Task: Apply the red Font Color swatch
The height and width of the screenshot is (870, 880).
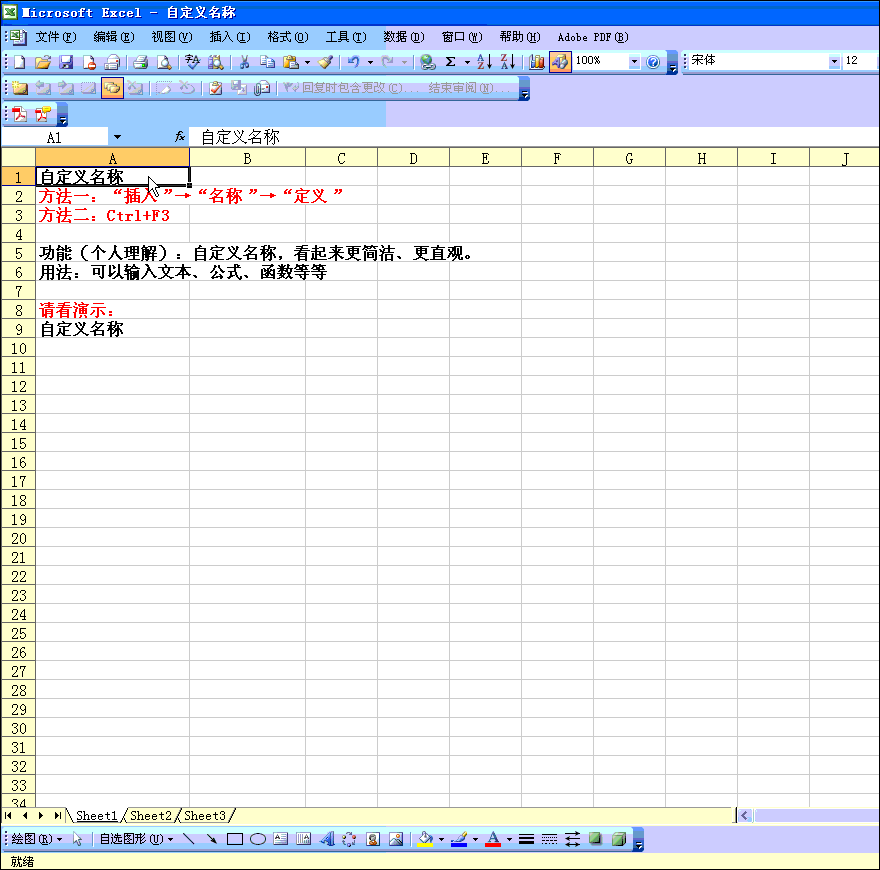Action: (x=492, y=840)
